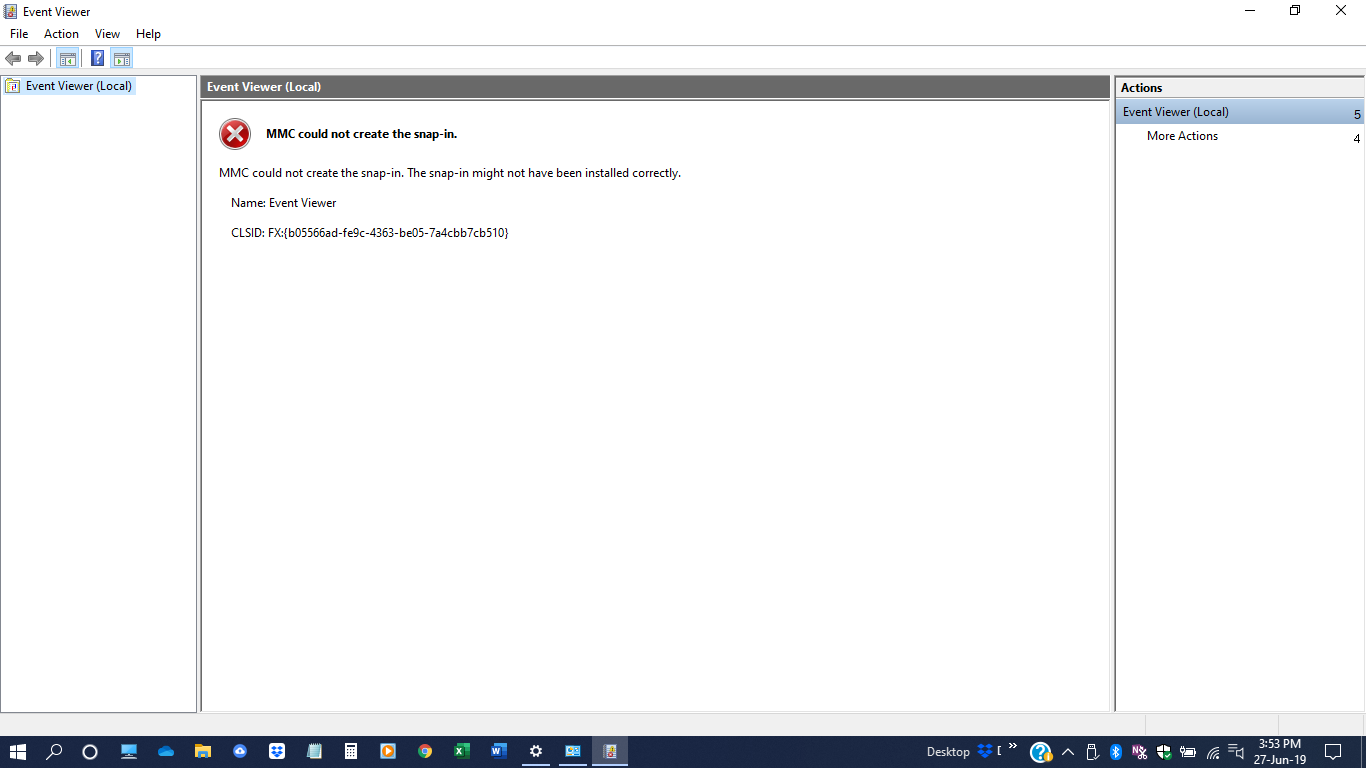Click the Get Help question-mark tray icon
Viewport: 1366px width, 768px height.
[1040, 752]
